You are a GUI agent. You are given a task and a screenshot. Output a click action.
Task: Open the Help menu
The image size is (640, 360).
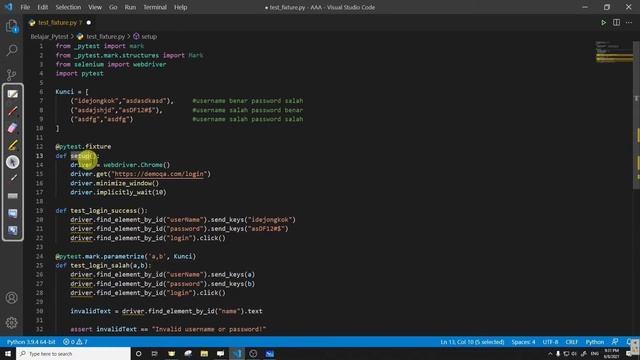pyautogui.click(x=180, y=7)
